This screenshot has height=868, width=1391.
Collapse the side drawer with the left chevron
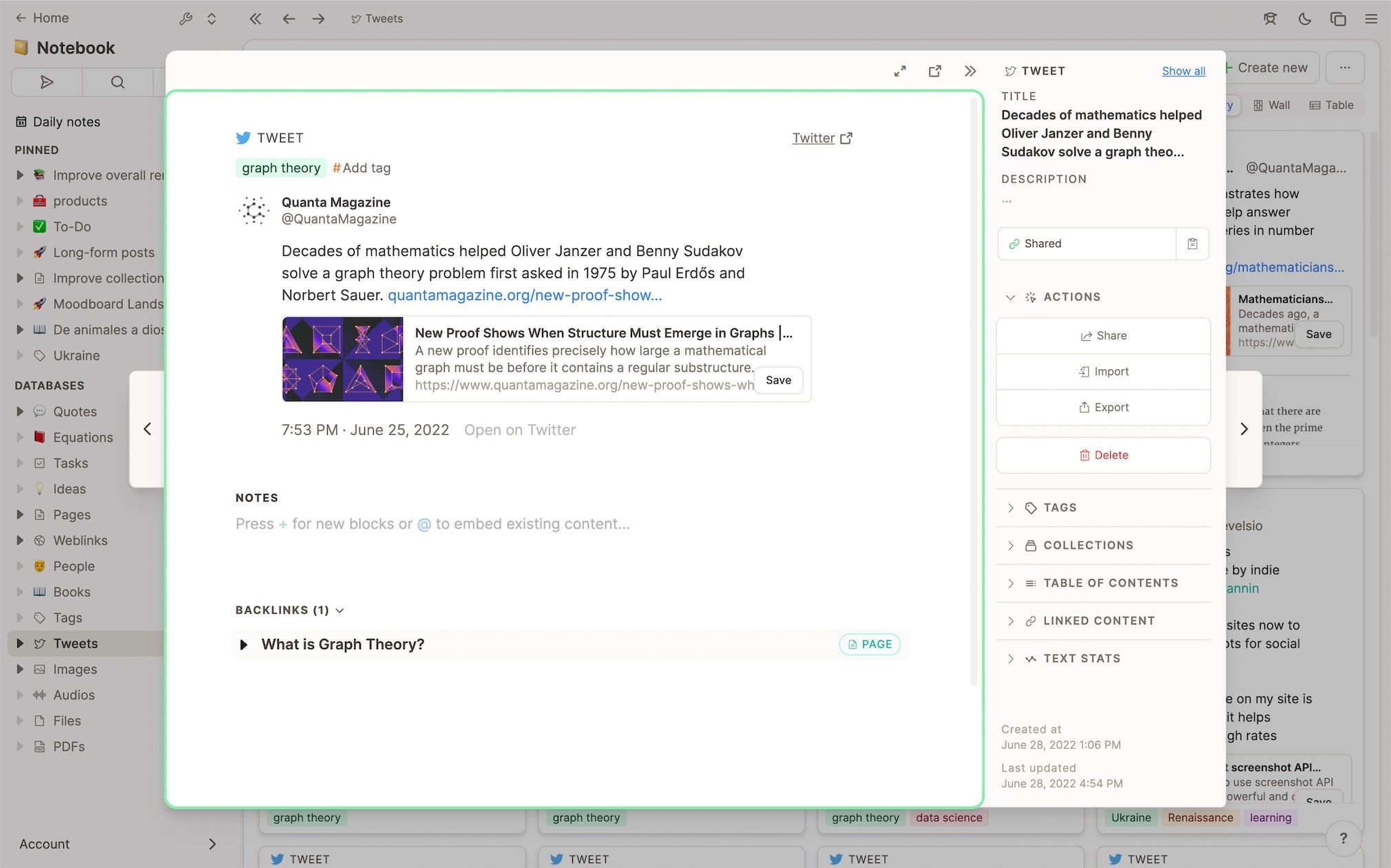tap(147, 429)
